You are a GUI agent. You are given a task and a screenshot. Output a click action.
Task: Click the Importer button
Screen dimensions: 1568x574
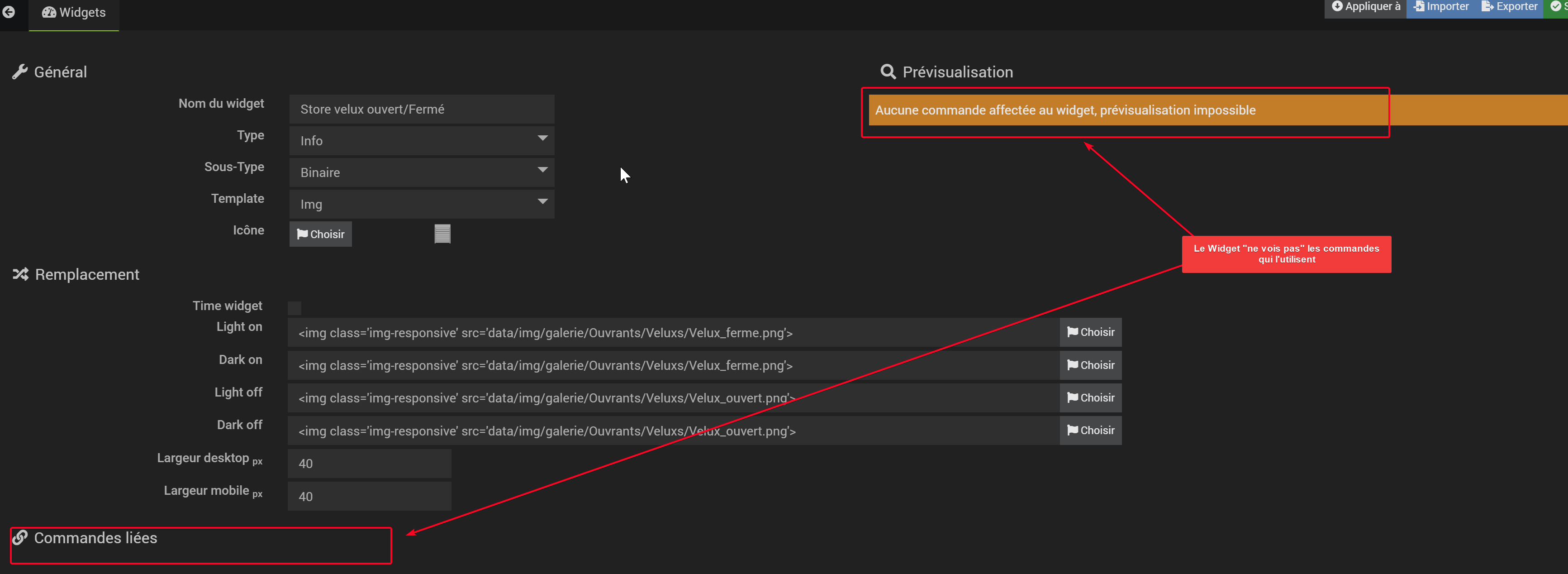tap(1441, 7)
